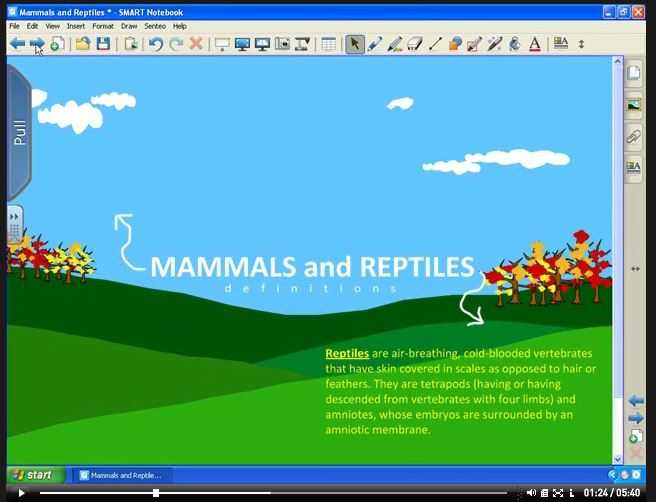The width and height of the screenshot is (656, 502).
Task: Click the Mammals and Reptiles taskbar button
Action: pos(121,475)
